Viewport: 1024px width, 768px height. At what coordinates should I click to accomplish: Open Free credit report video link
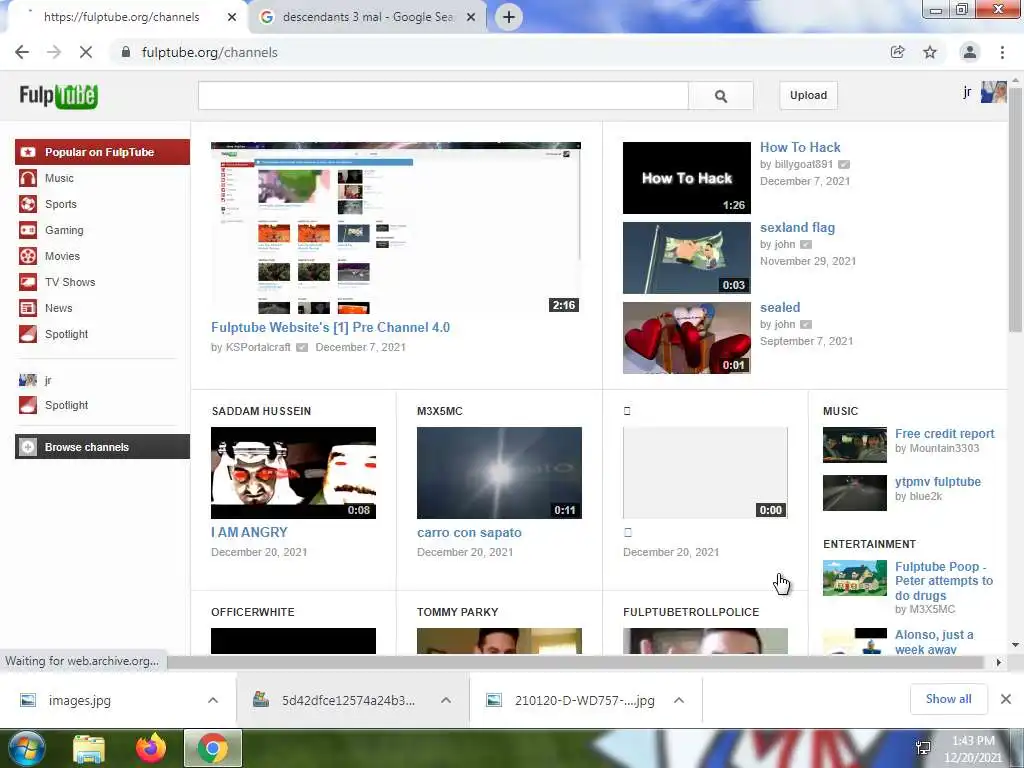click(x=944, y=434)
